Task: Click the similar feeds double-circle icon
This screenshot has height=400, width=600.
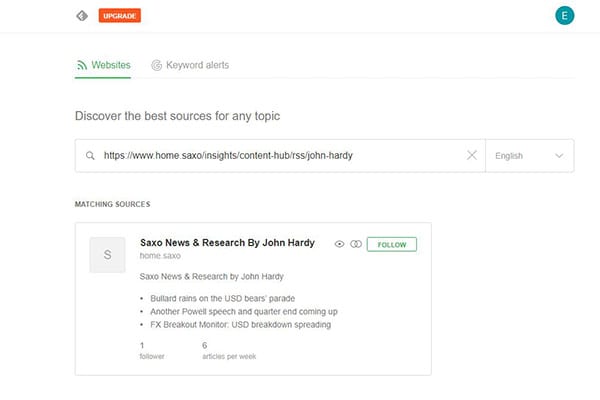Action: click(356, 244)
